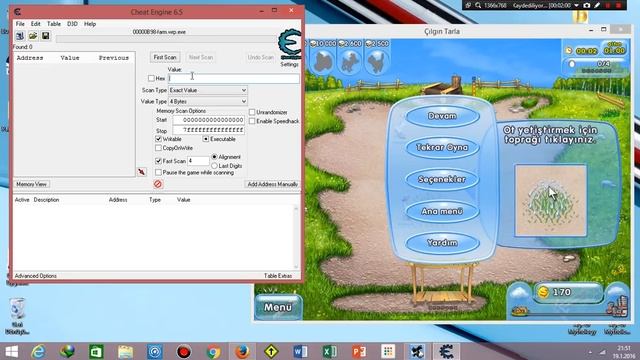
Task: Enable Speedhack checkbox
Action: click(x=252, y=121)
